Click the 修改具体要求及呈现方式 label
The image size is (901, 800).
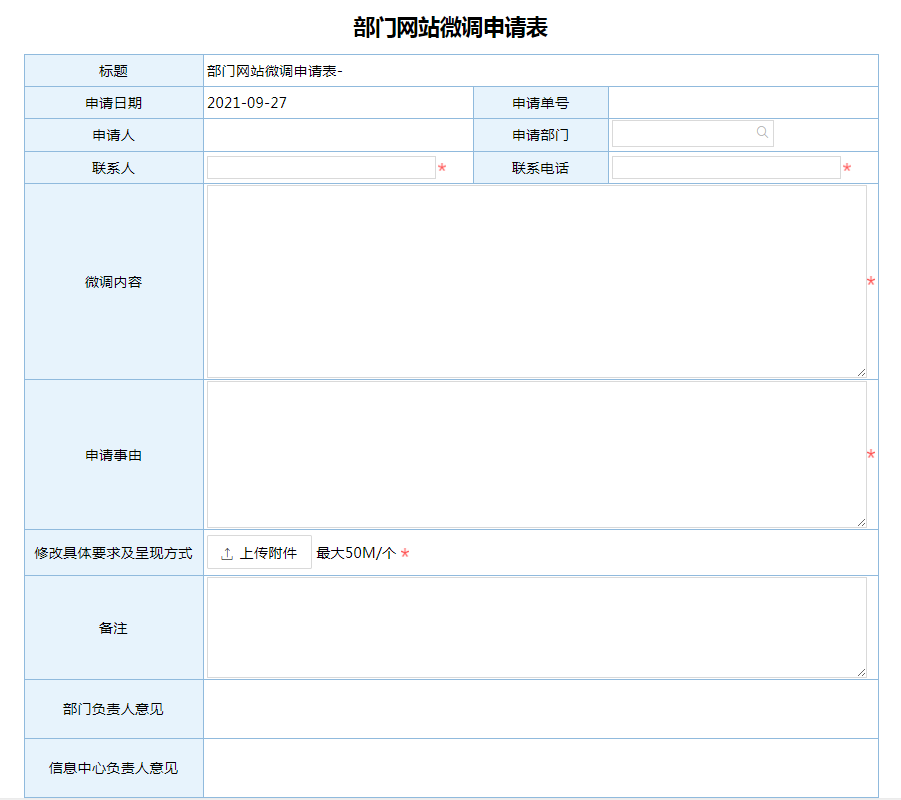113,553
